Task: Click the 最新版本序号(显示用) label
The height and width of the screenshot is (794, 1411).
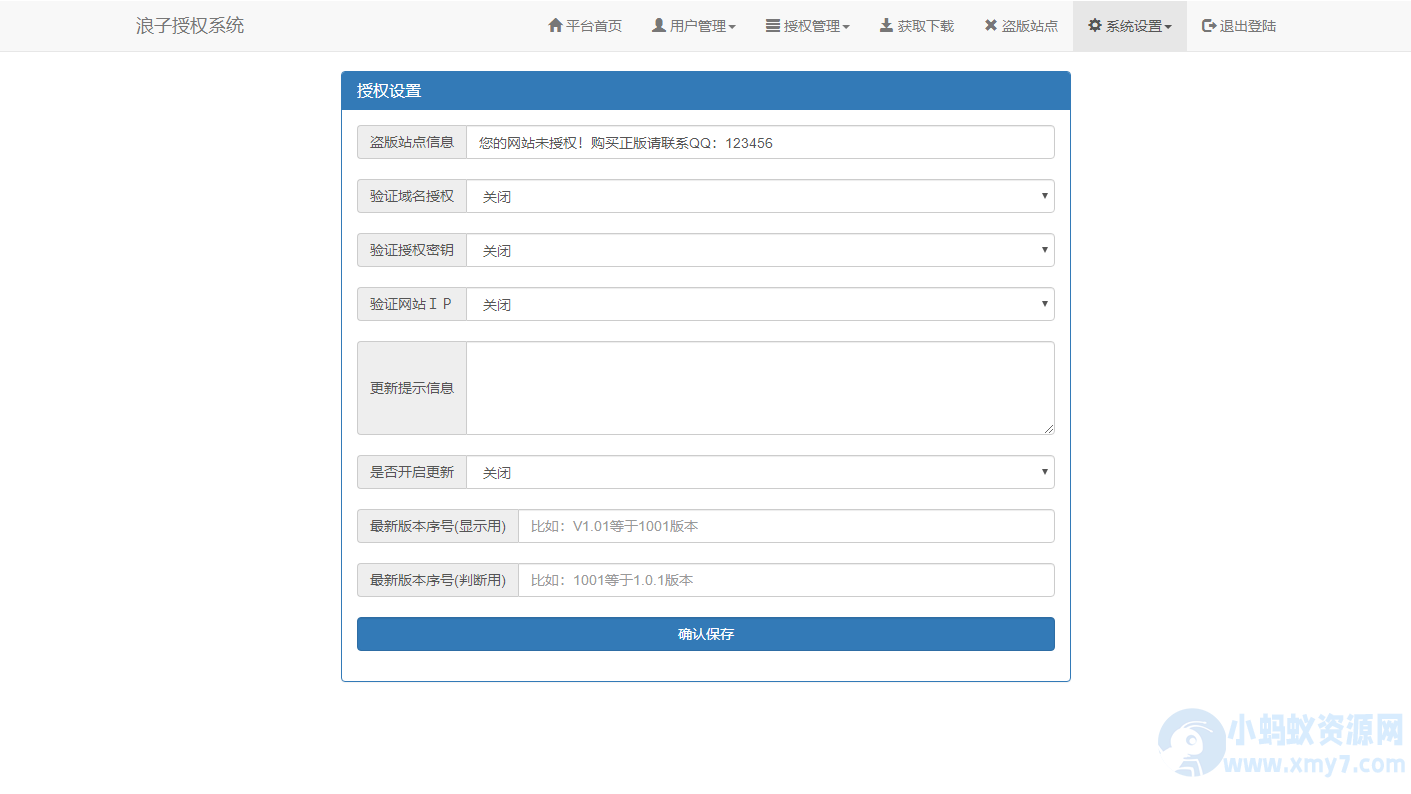Action: tap(438, 526)
